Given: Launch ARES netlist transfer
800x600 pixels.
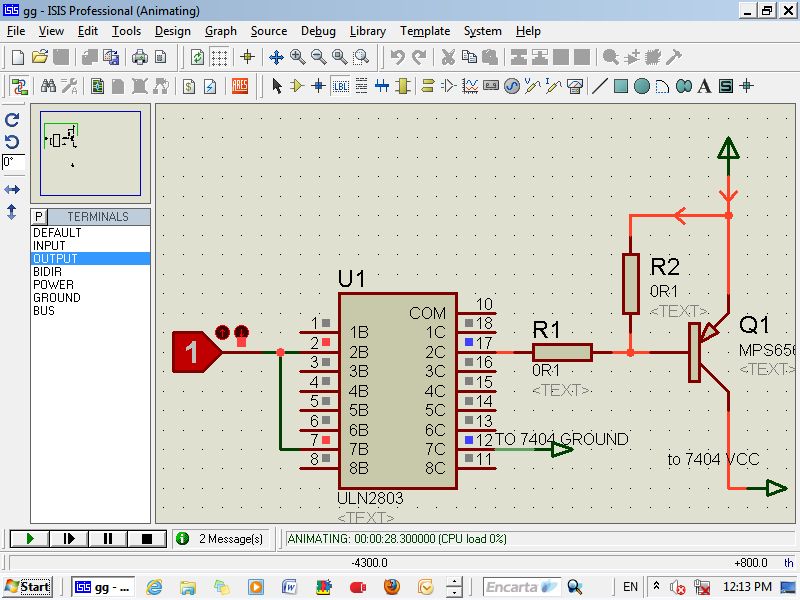Looking at the screenshot, I should click(x=240, y=86).
